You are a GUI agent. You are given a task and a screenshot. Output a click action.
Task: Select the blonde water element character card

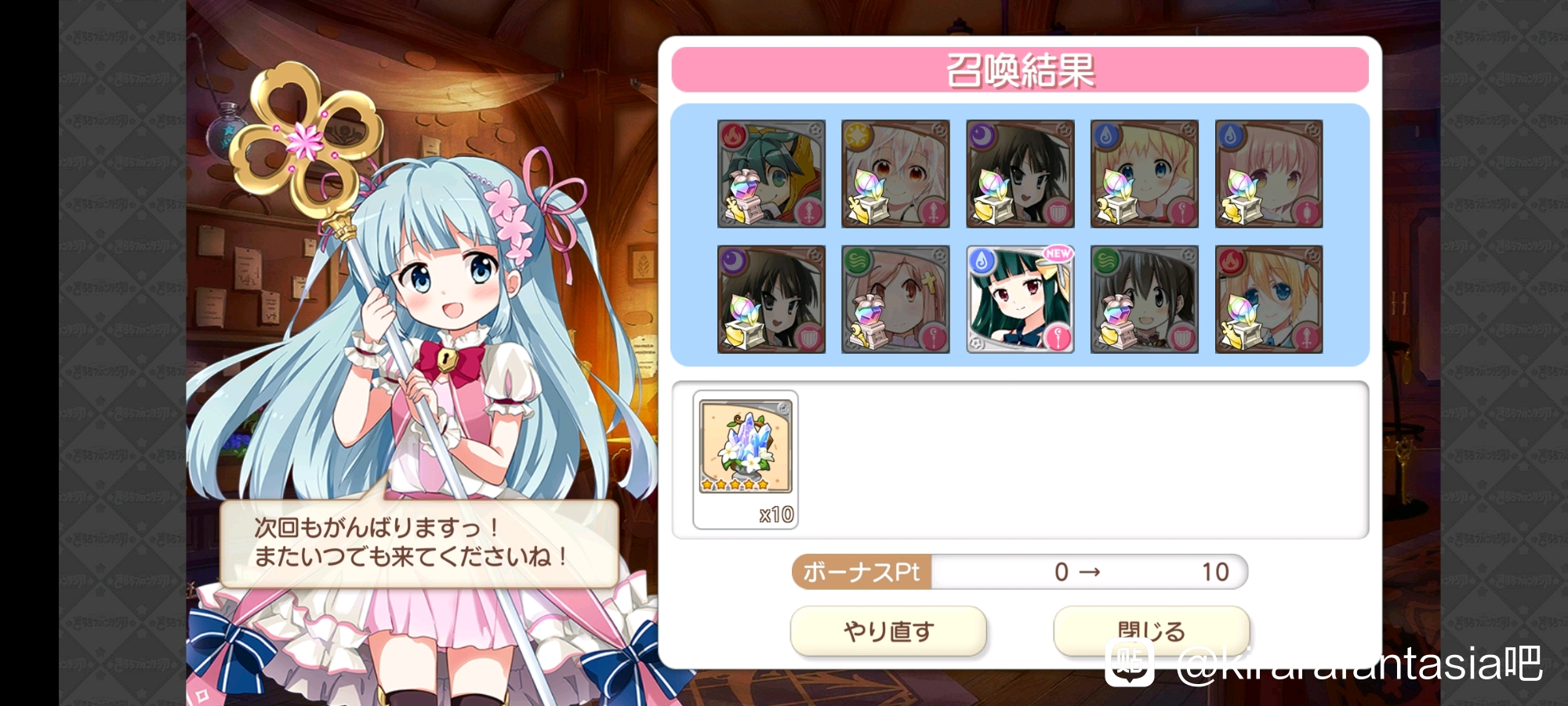(1145, 174)
